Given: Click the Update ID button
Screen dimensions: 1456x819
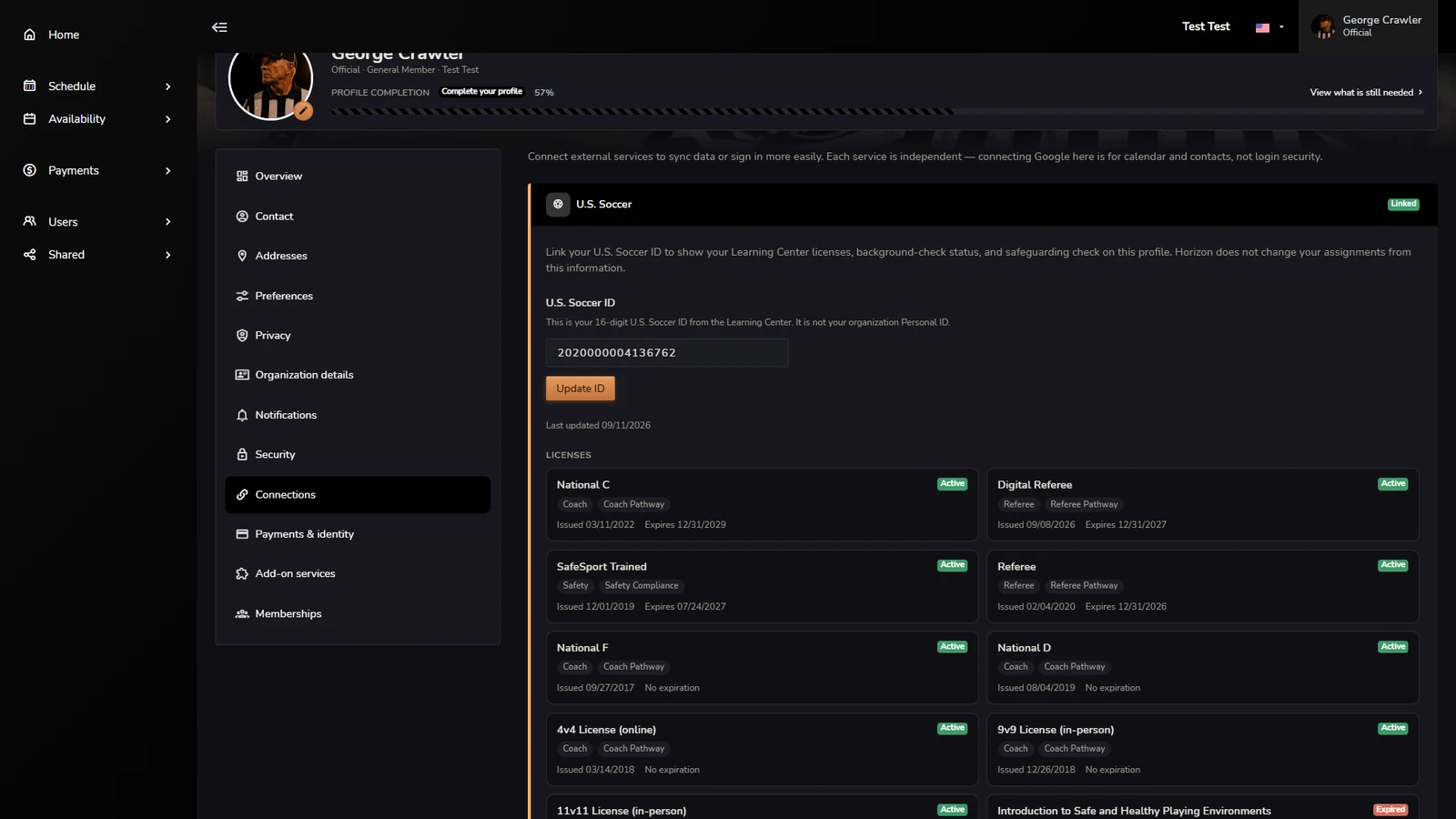Looking at the screenshot, I should [x=581, y=389].
